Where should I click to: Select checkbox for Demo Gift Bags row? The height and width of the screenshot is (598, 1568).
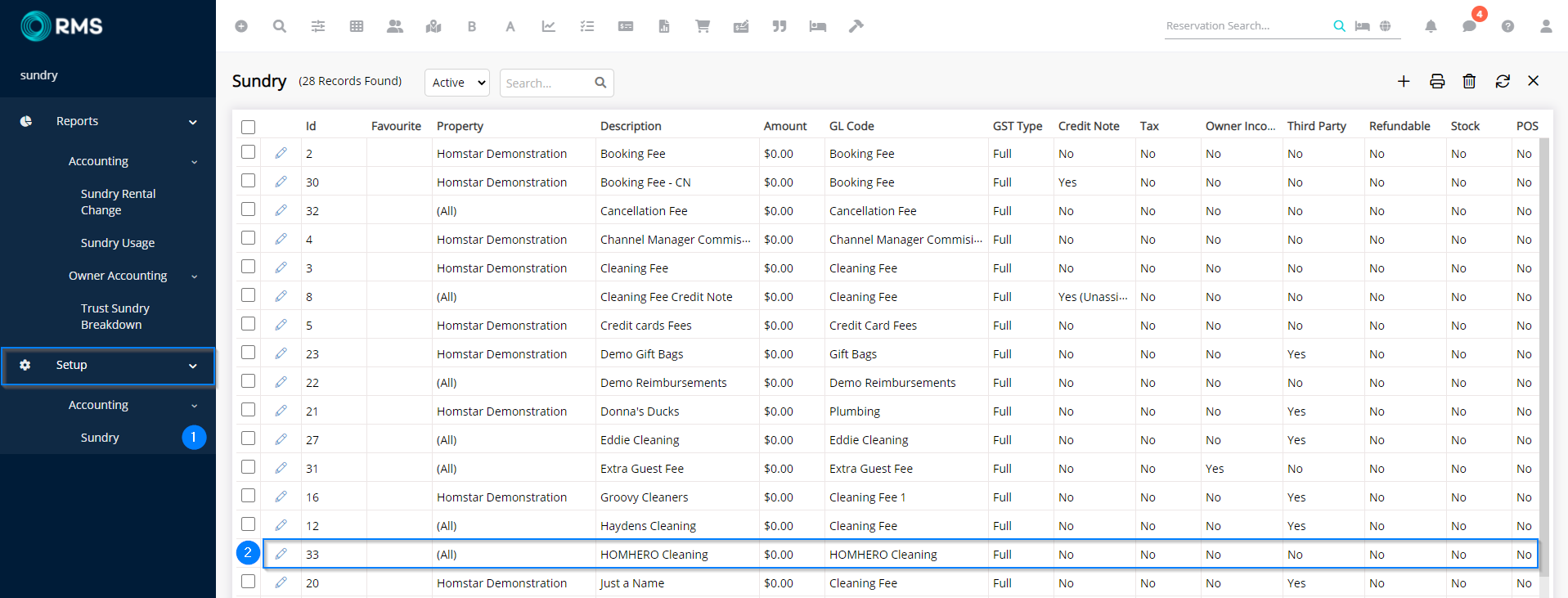point(249,353)
